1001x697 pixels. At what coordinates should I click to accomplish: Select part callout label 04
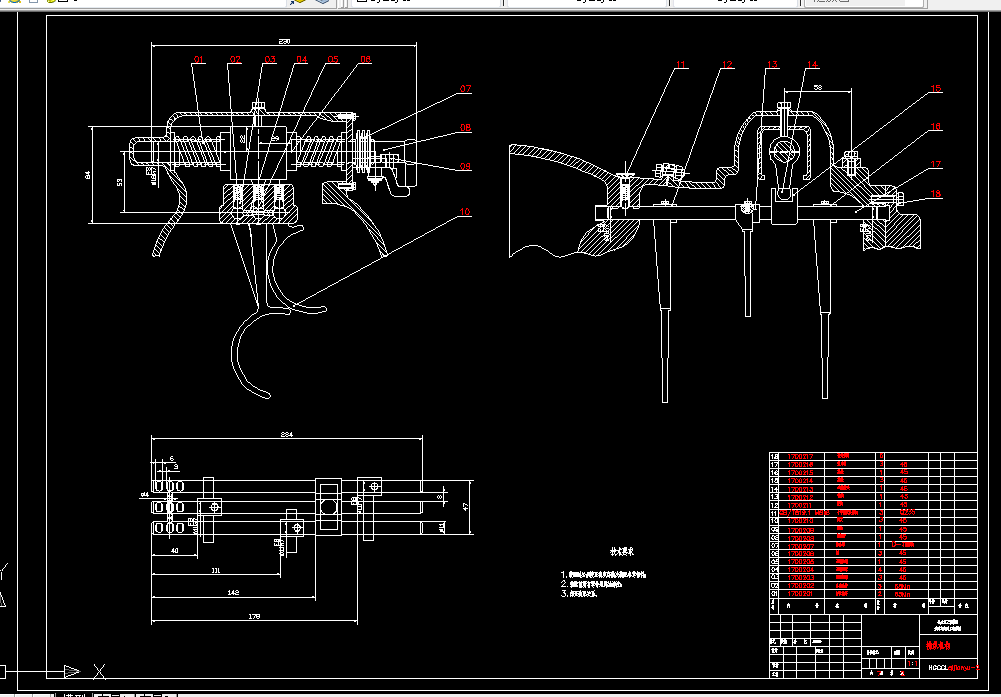point(301,59)
